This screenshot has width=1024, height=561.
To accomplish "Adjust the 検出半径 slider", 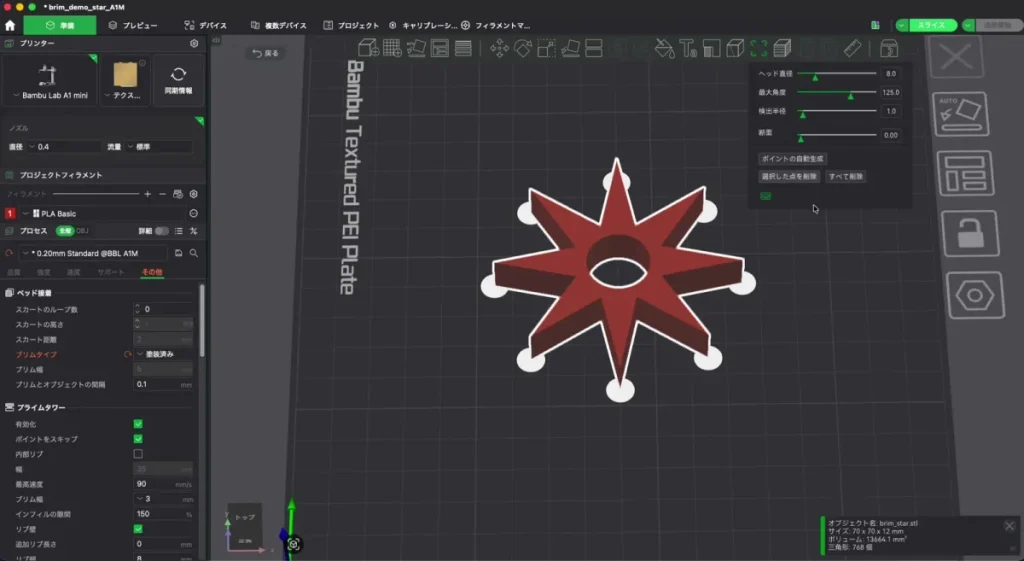I will tap(837, 111).
